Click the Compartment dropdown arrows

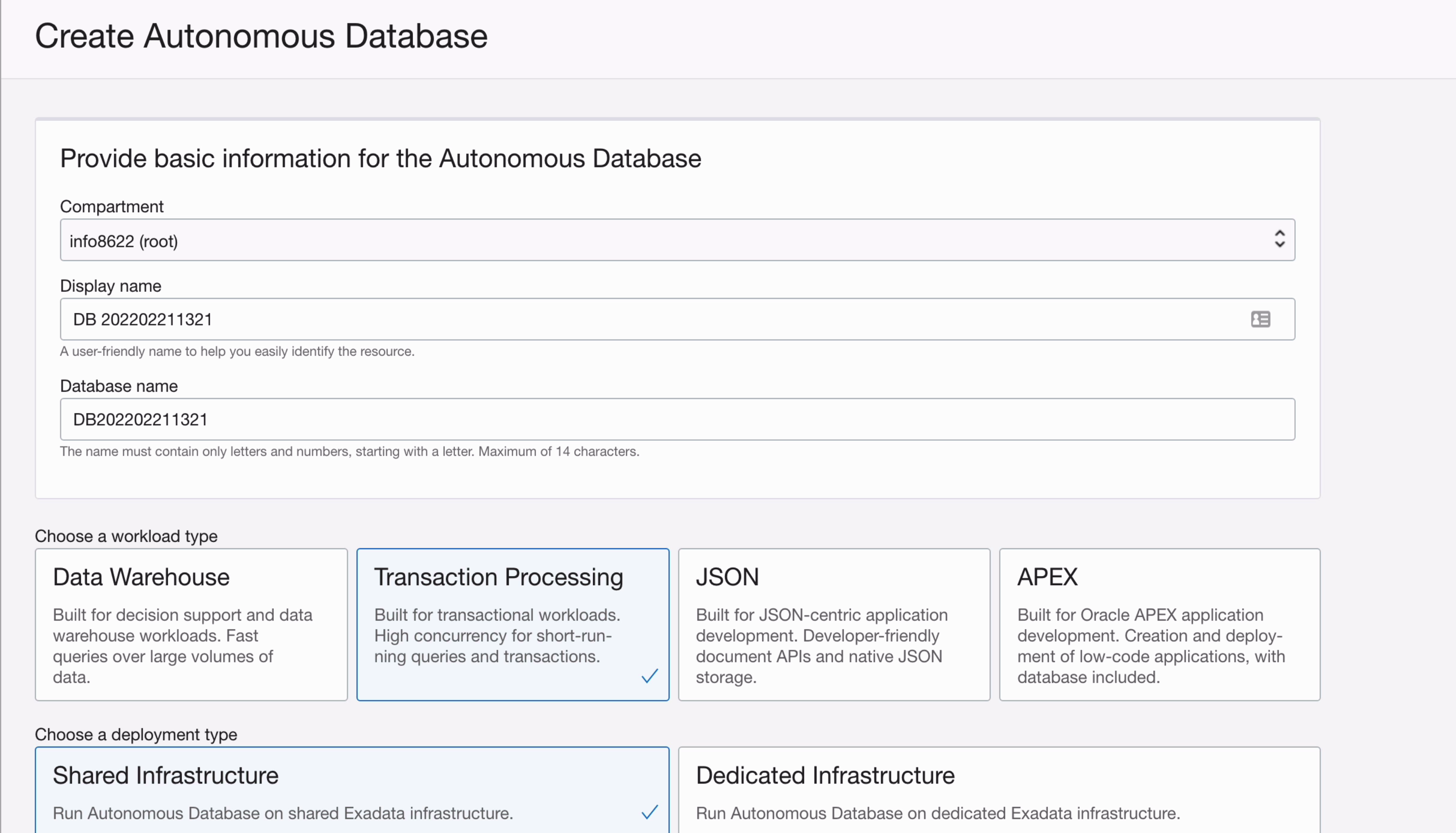(1279, 239)
